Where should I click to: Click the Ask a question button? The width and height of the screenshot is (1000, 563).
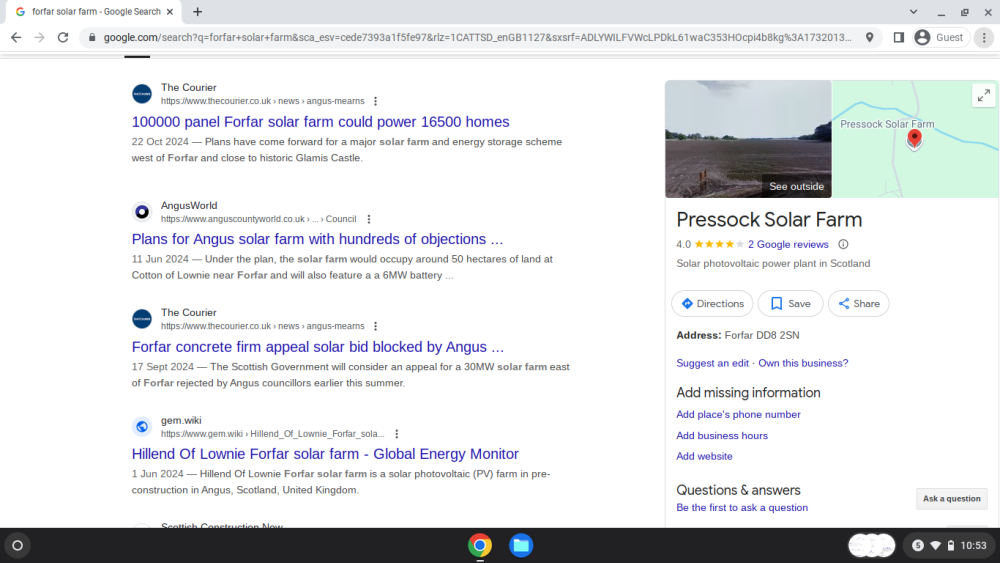coord(952,499)
